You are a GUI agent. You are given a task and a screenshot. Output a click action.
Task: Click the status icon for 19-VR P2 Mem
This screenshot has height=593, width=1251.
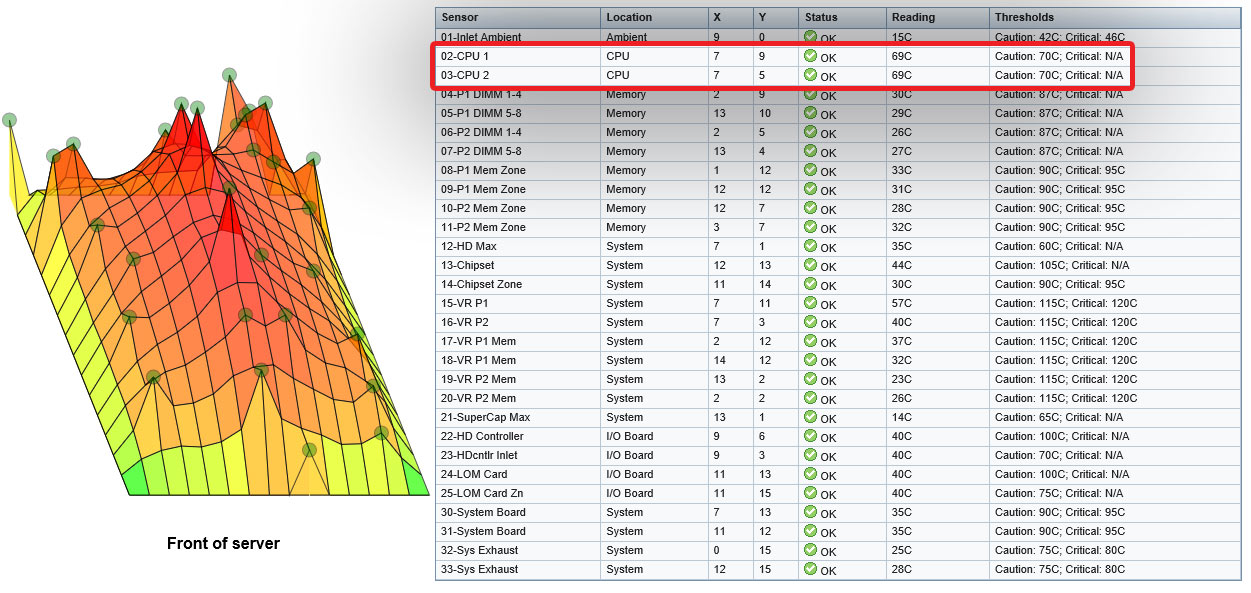(811, 379)
